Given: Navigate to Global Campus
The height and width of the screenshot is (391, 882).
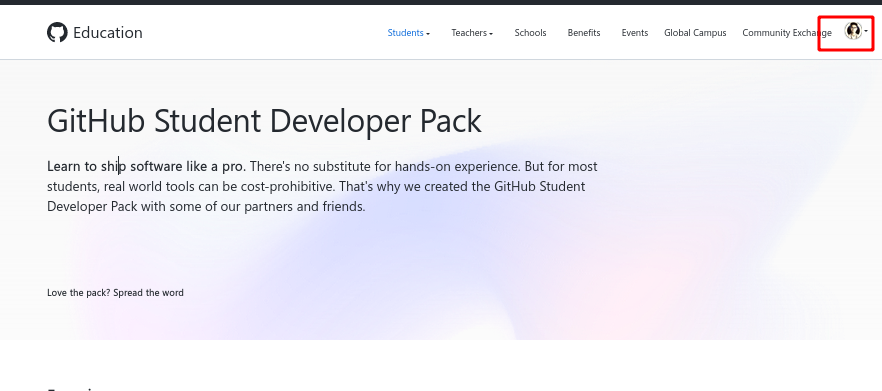Looking at the screenshot, I should tap(695, 33).
